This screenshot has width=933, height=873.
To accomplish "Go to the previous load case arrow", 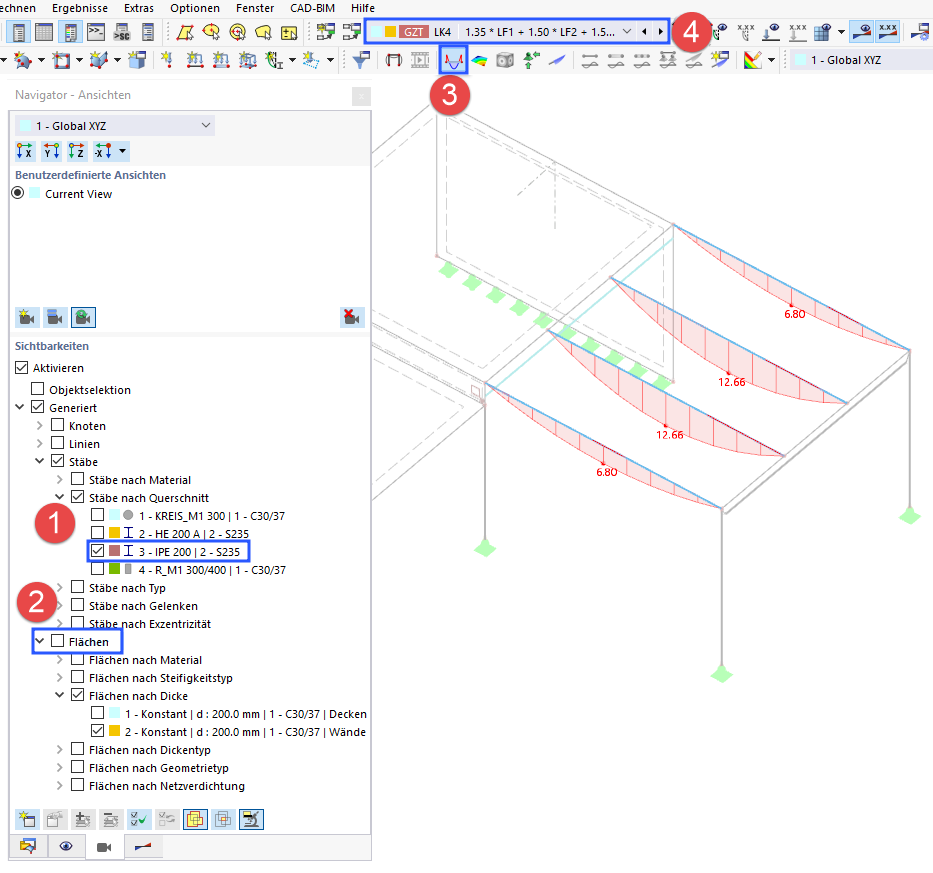I will click(644, 32).
